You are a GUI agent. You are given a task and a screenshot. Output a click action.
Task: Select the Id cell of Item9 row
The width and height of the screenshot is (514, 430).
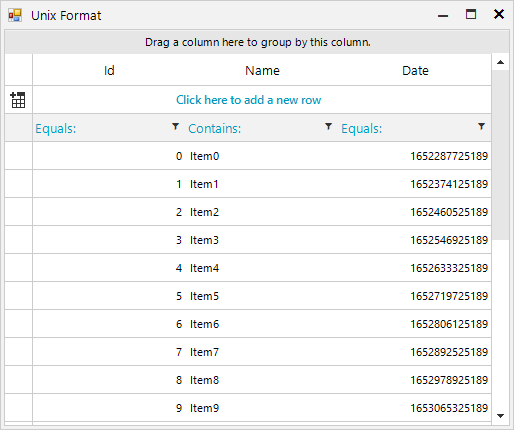click(109, 408)
